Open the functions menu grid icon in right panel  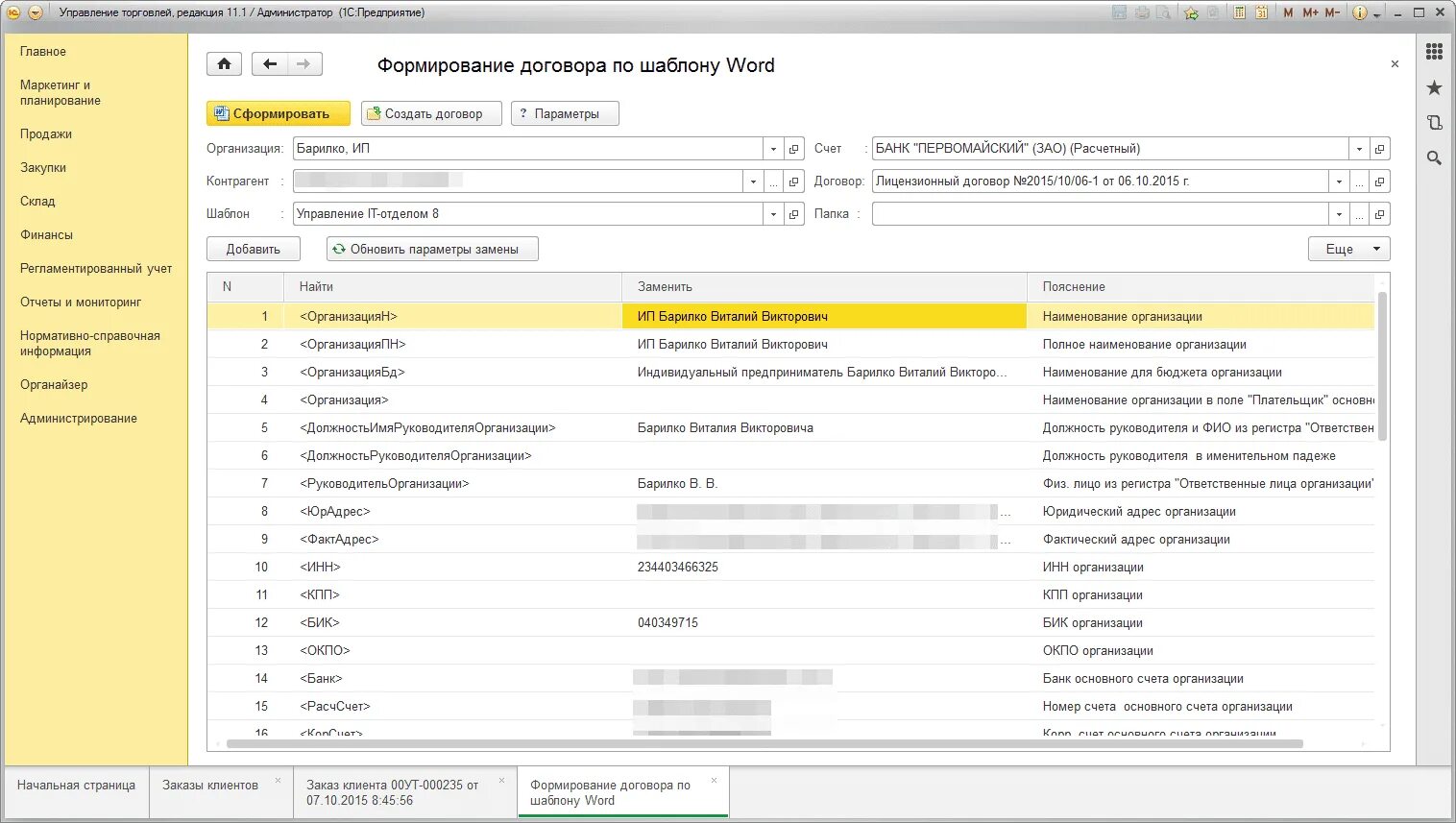[x=1434, y=52]
